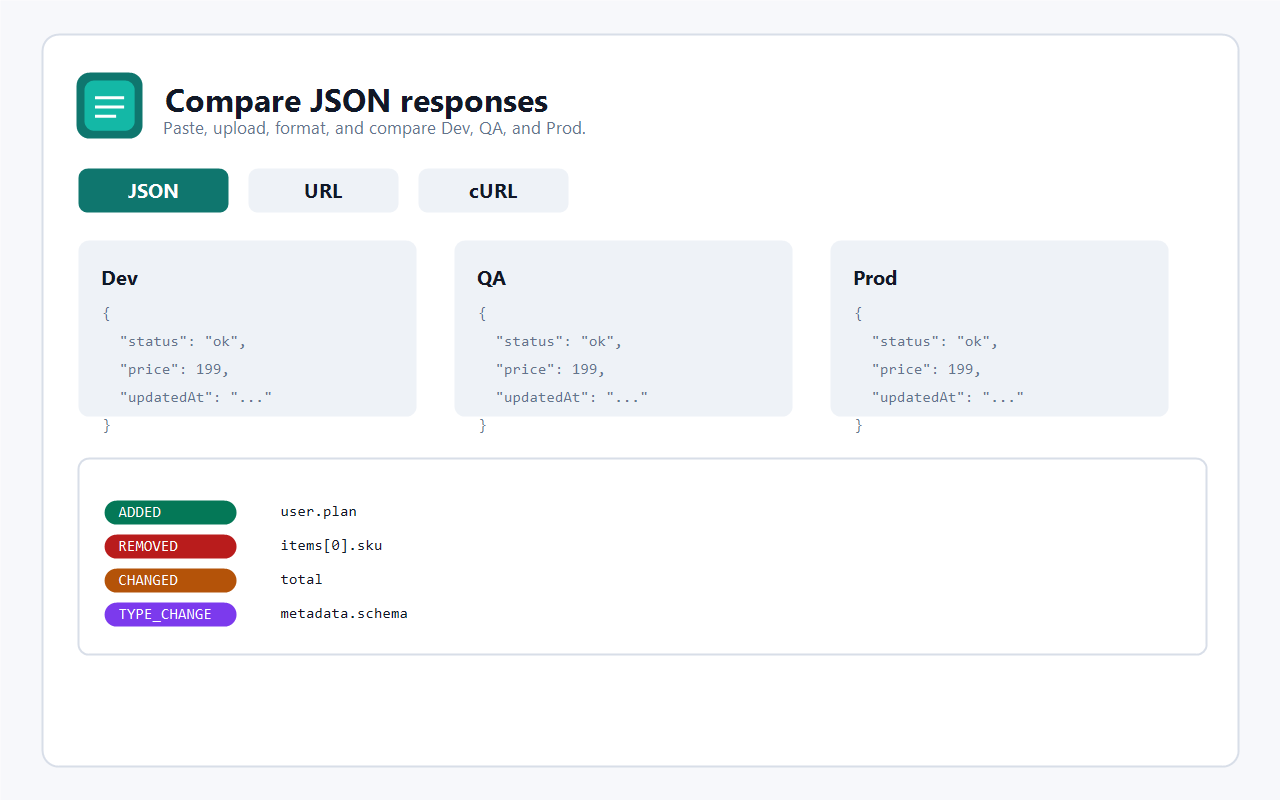This screenshot has width=1280, height=800.
Task: Click the CHANGED diff badge
Action: coord(170,580)
